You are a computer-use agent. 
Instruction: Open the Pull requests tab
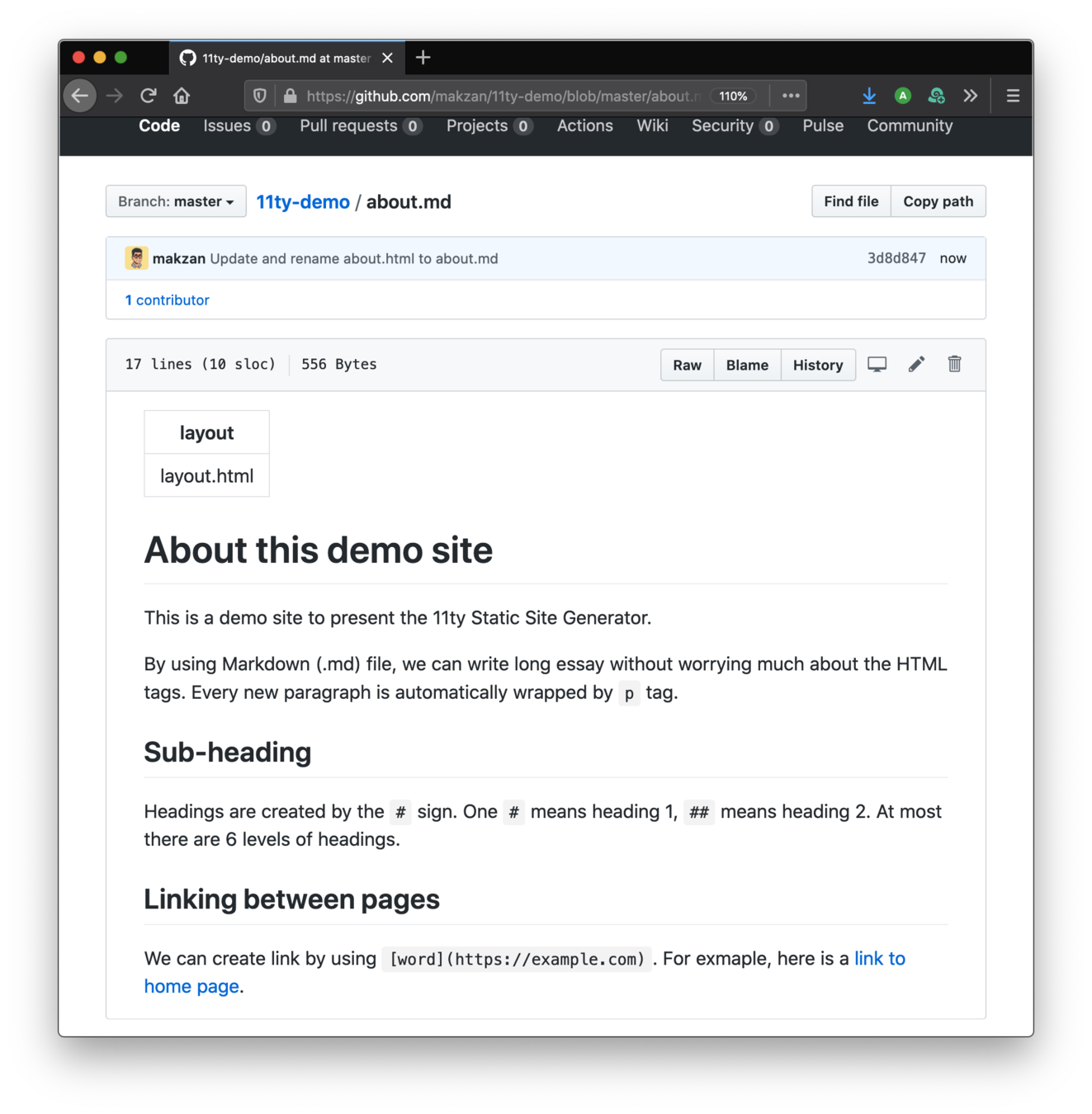tap(361, 125)
